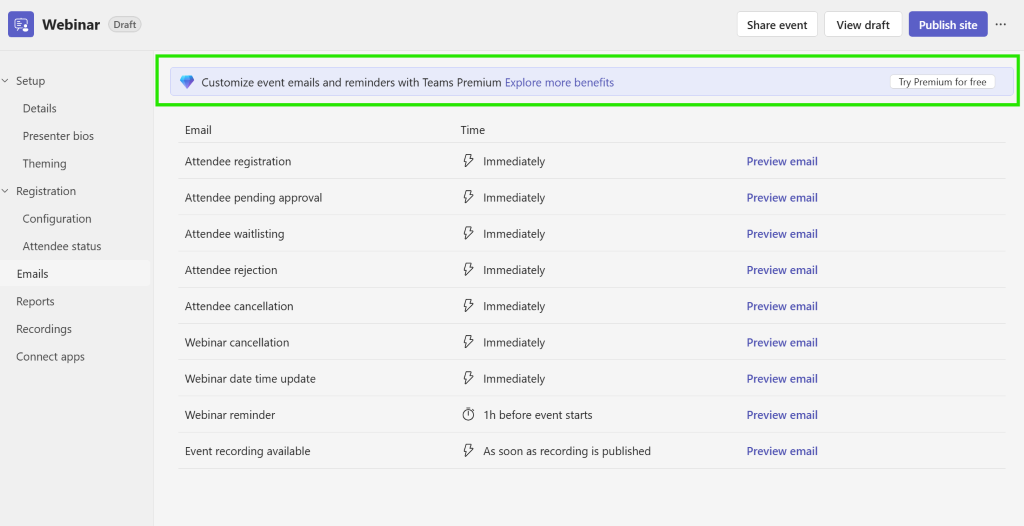The height and width of the screenshot is (526, 1024).
Task: Click lightning icon in Webinar cancellation row
Action: click(x=468, y=342)
